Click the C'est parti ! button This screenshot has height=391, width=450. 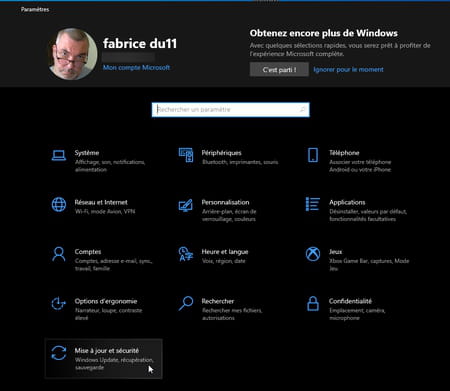coord(279,69)
